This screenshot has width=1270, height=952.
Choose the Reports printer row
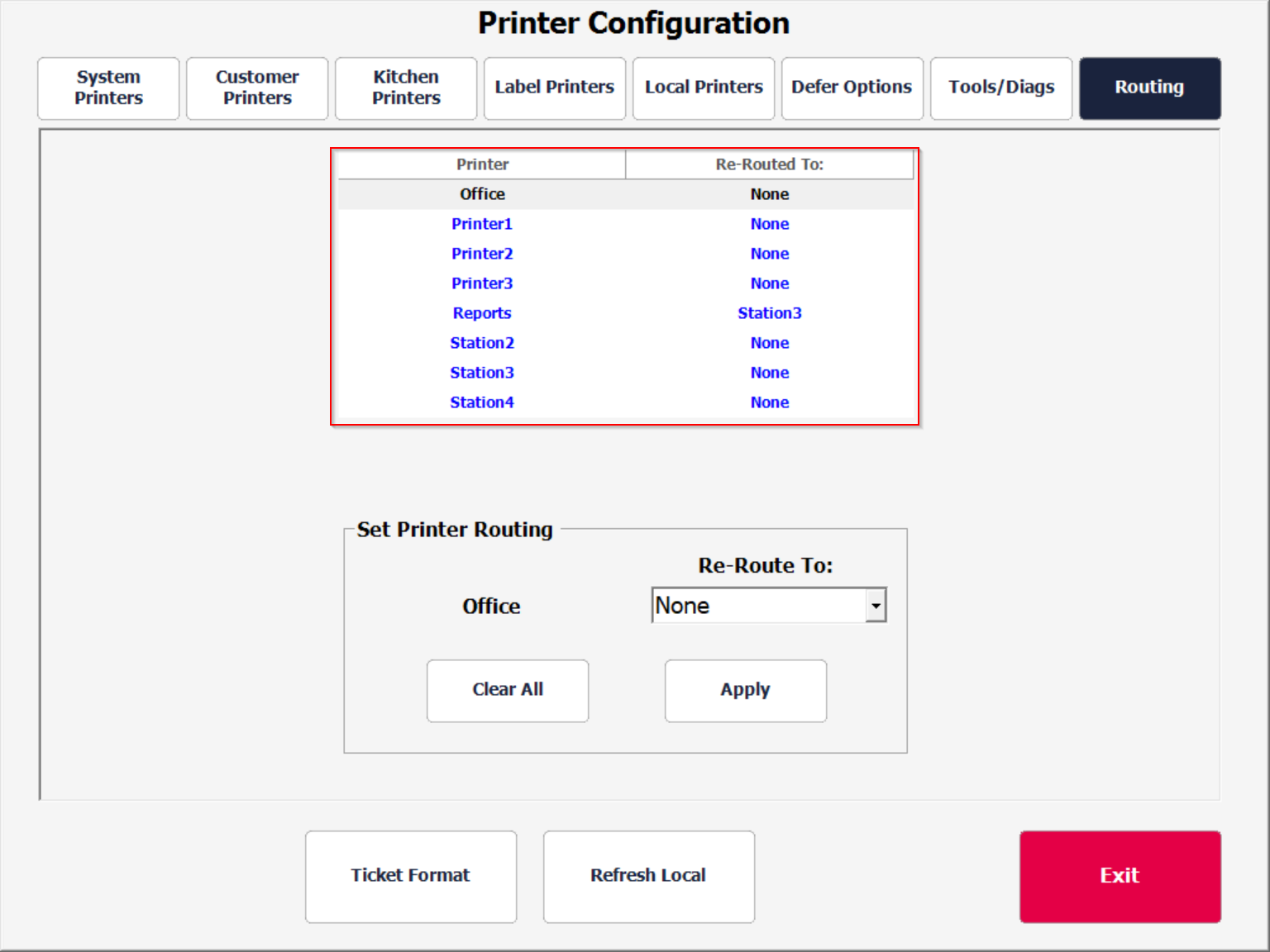coord(482,313)
